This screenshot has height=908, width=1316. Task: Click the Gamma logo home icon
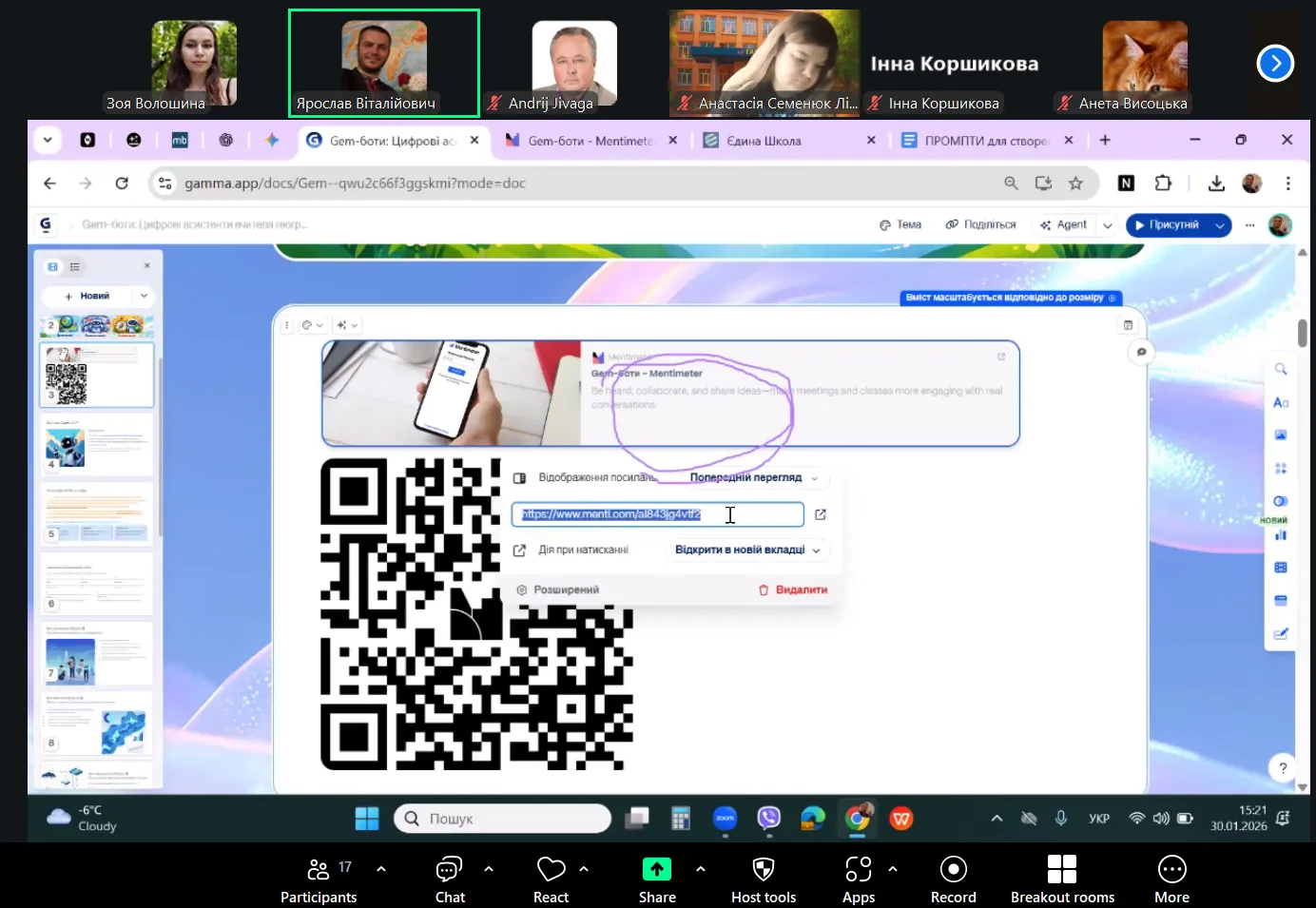pyautogui.click(x=46, y=224)
